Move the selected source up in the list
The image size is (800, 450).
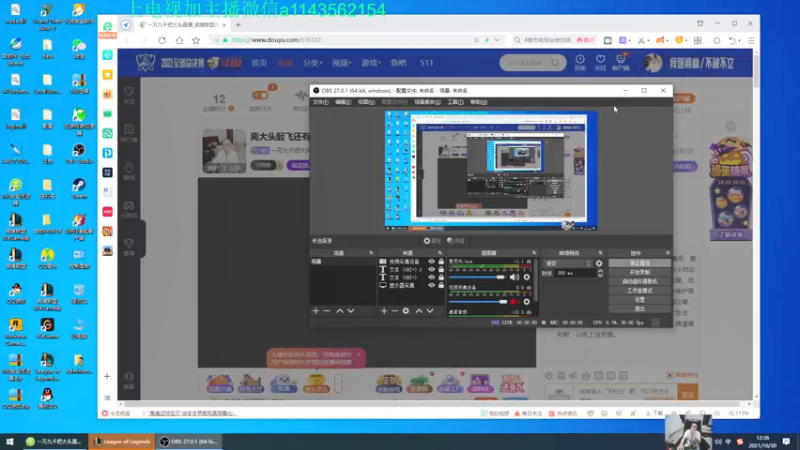click(x=419, y=311)
